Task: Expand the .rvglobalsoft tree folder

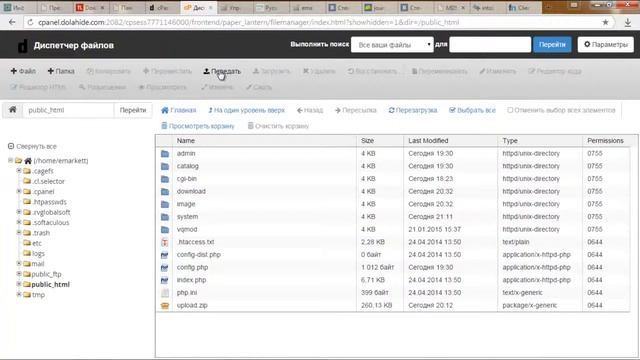Action: [x=19, y=212]
